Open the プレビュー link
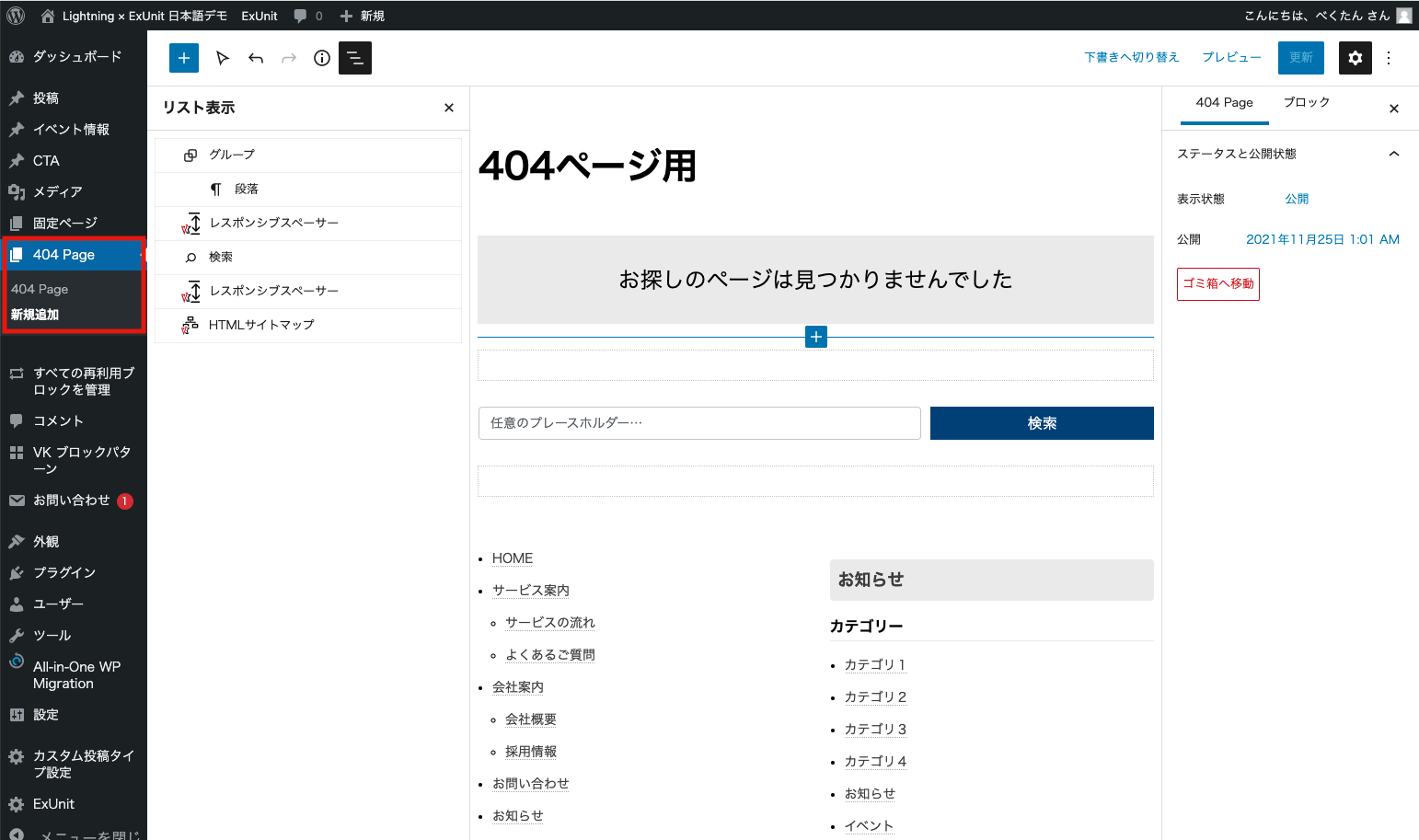Viewport: 1419px width, 840px height. [x=1231, y=56]
